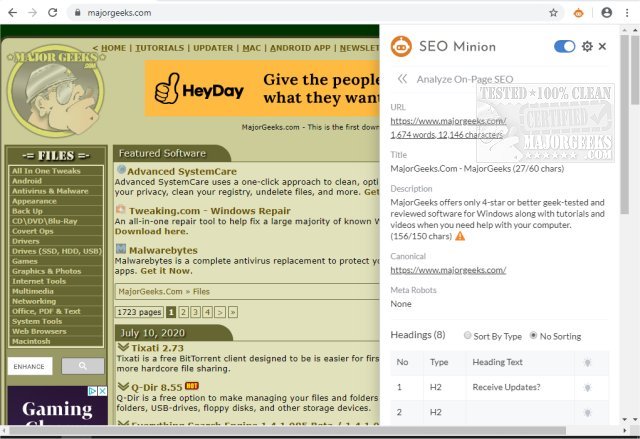Click the Major Geeks logo

(x=56, y=90)
